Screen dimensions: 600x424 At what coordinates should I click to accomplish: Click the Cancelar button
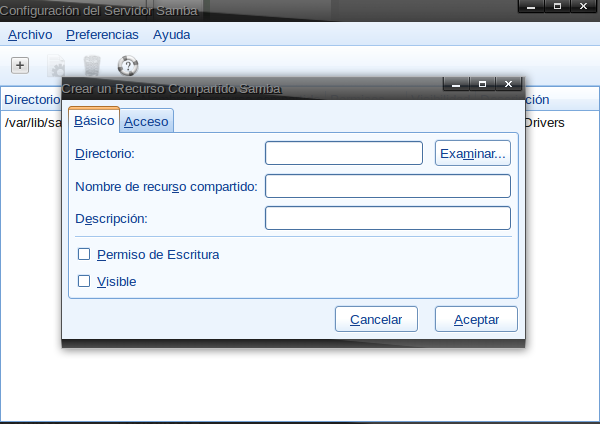coord(376,319)
